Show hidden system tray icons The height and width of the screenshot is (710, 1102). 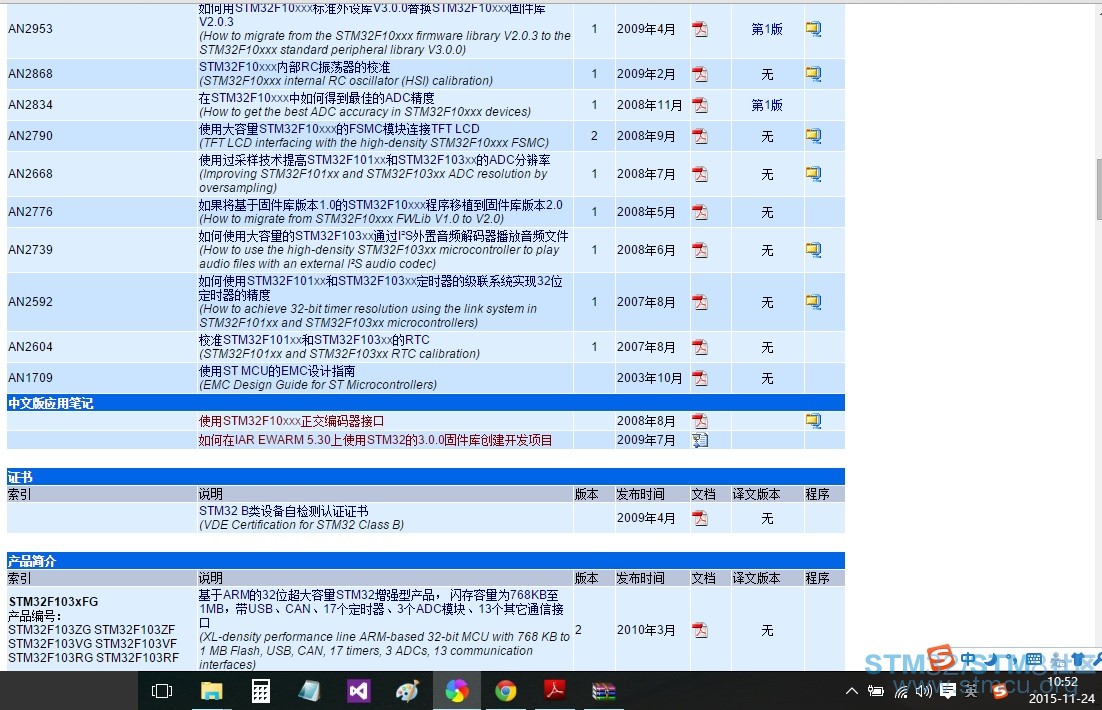click(x=852, y=691)
